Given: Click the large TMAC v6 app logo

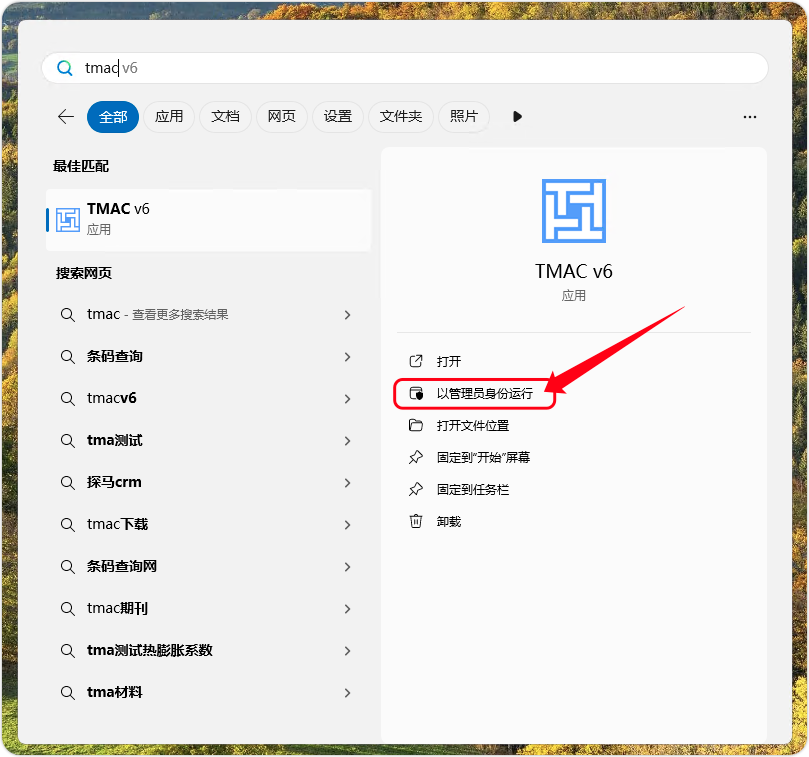Looking at the screenshot, I should 574,211.
